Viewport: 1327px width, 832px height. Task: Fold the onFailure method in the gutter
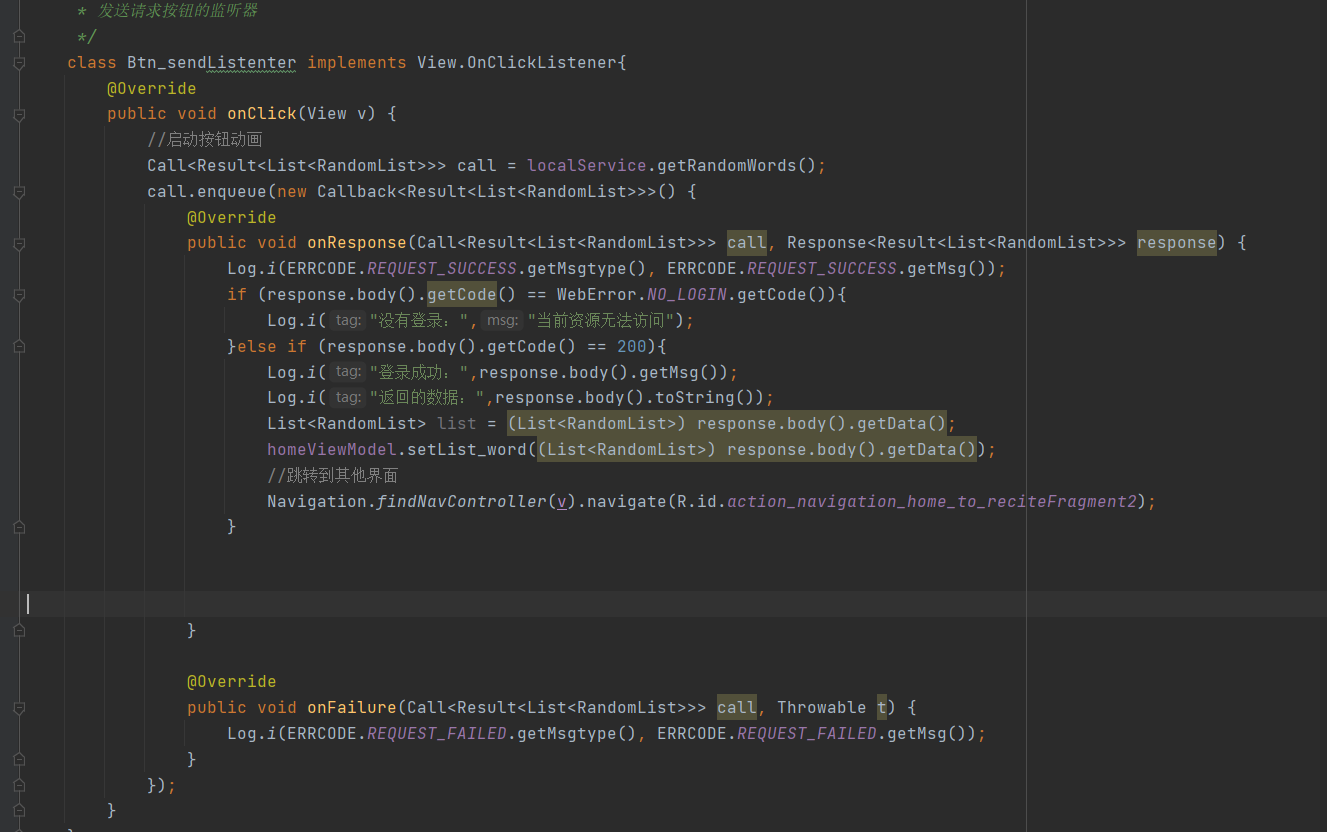[19, 708]
